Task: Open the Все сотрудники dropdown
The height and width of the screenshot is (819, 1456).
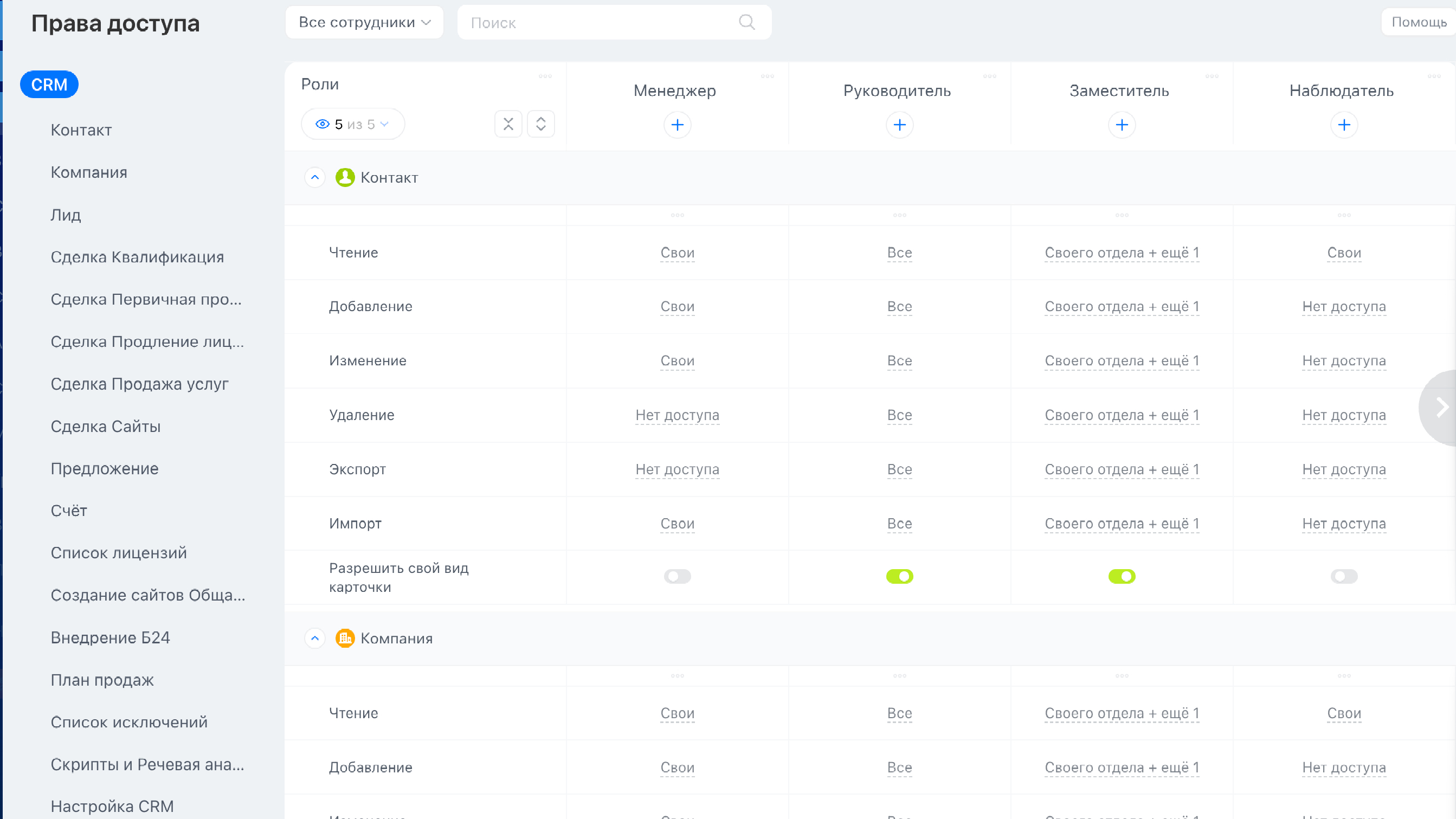Action: coord(364,23)
